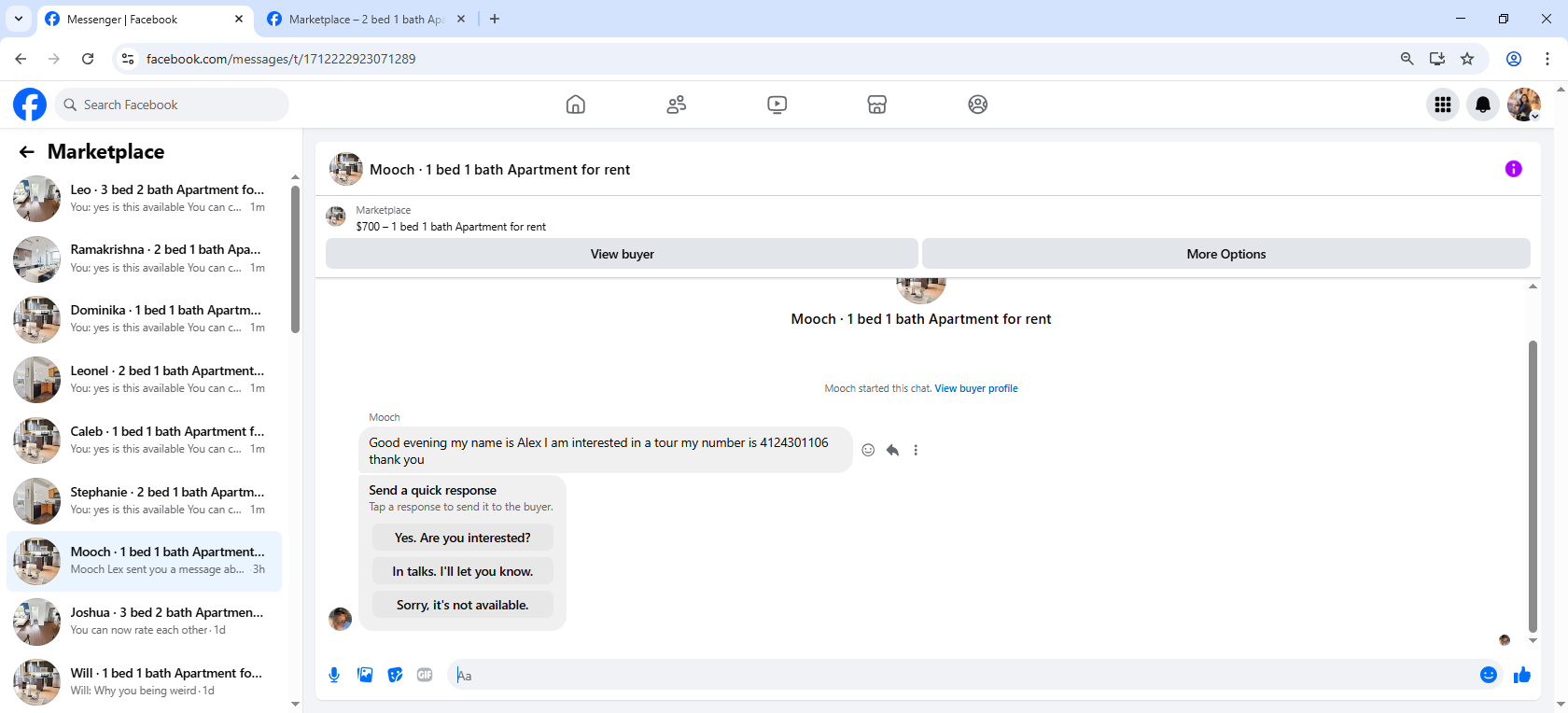Bookmark this page with star icon
This screenshot has width=1568, height=713.
pos(1467,59)
